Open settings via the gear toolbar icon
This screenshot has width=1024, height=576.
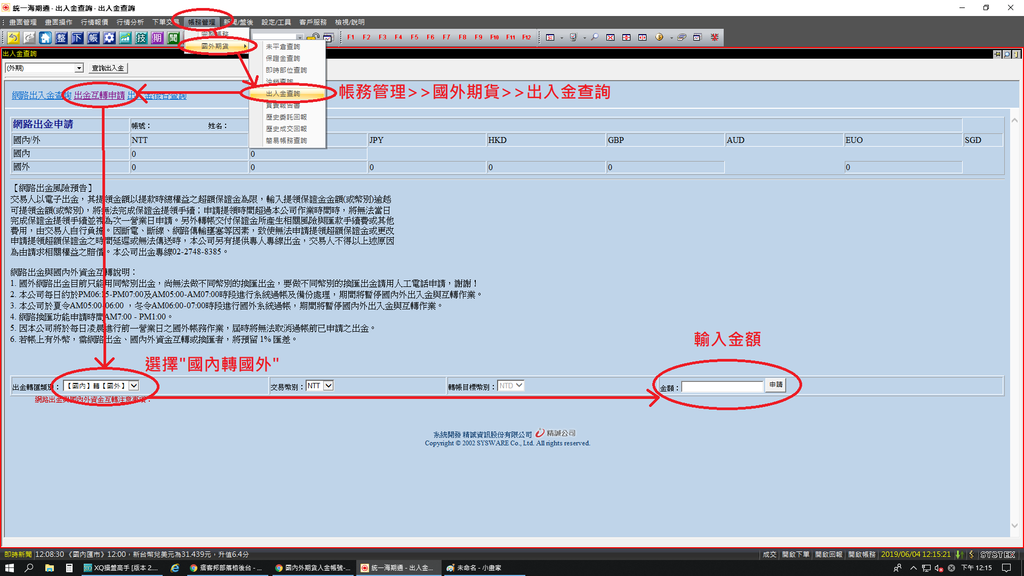[110, 38]
